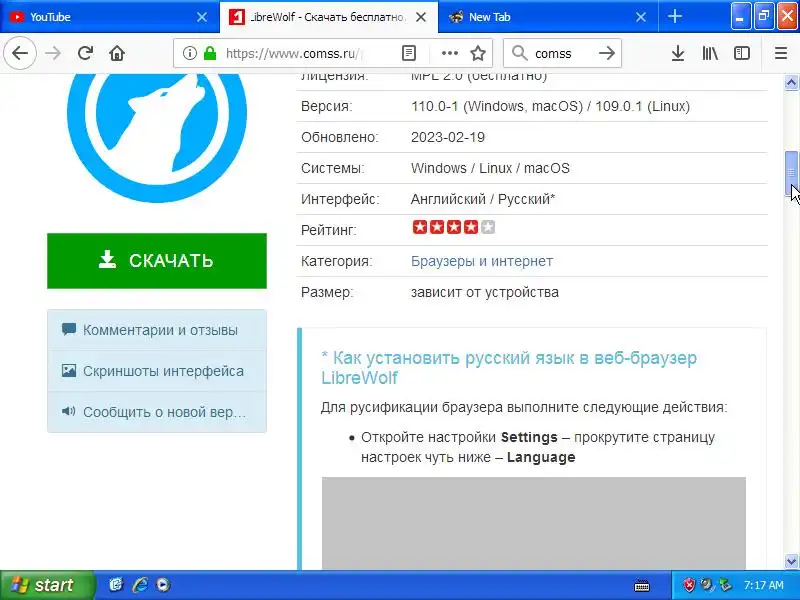
Task: Open the downloads panel
Action: (x=678, y=53)
